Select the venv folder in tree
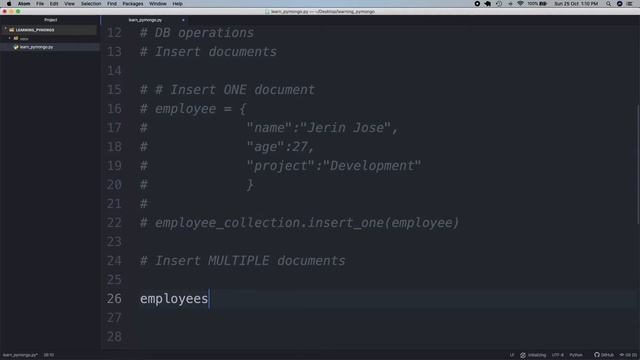The height and width of the screenshot is (360, 640). (x=24, y=39)
